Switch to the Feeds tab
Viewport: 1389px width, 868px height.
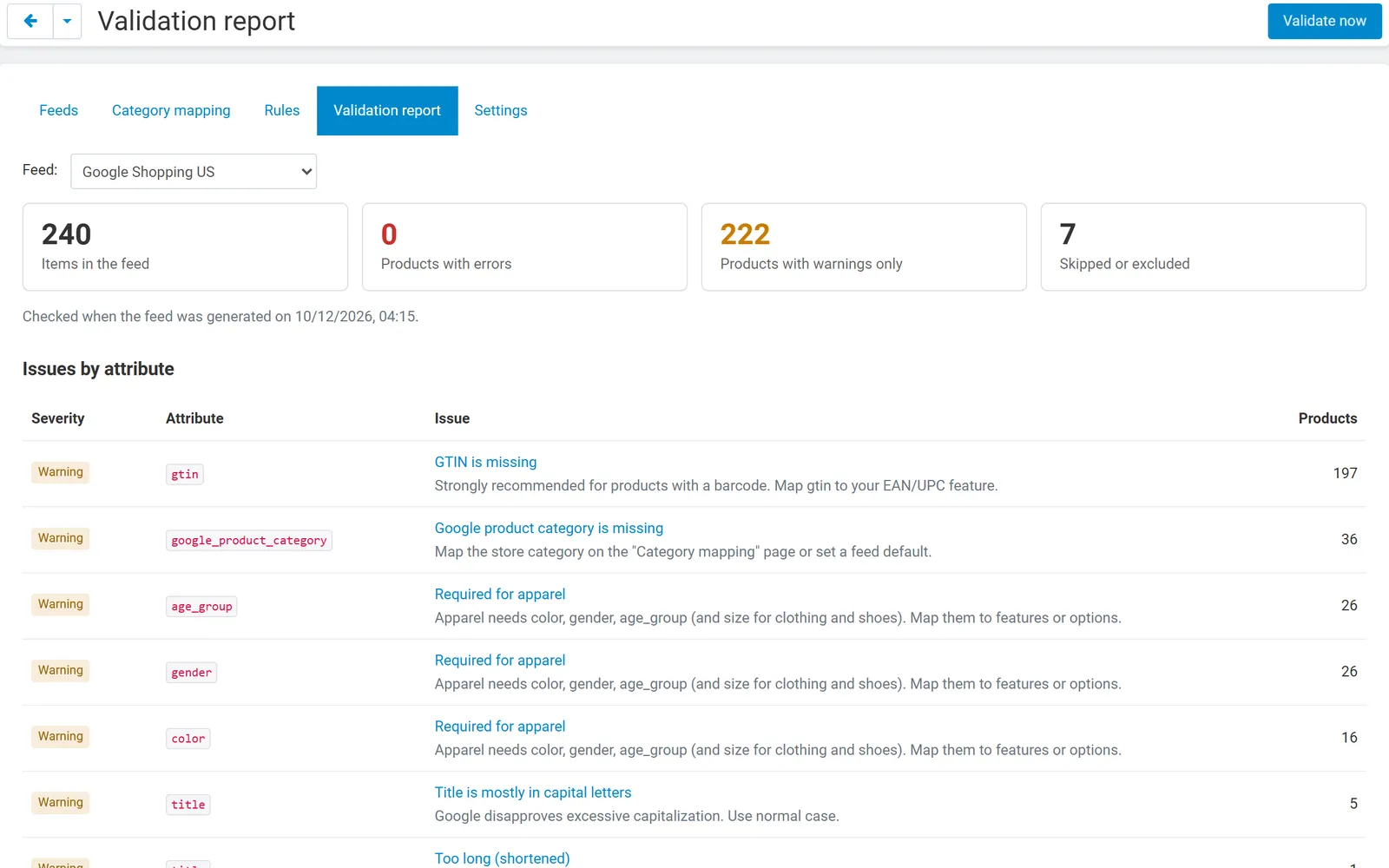pos(58,110)
